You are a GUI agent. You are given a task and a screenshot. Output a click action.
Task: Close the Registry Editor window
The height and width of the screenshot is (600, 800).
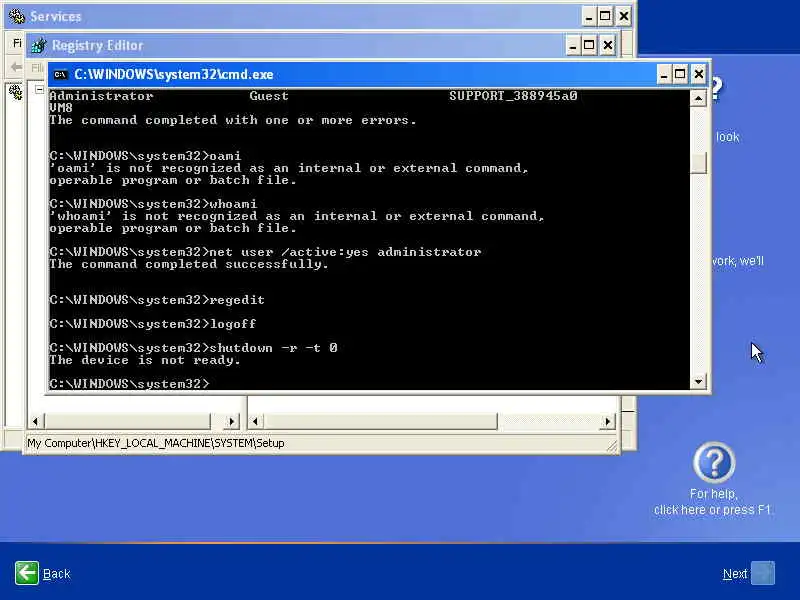tap(608, 45)
